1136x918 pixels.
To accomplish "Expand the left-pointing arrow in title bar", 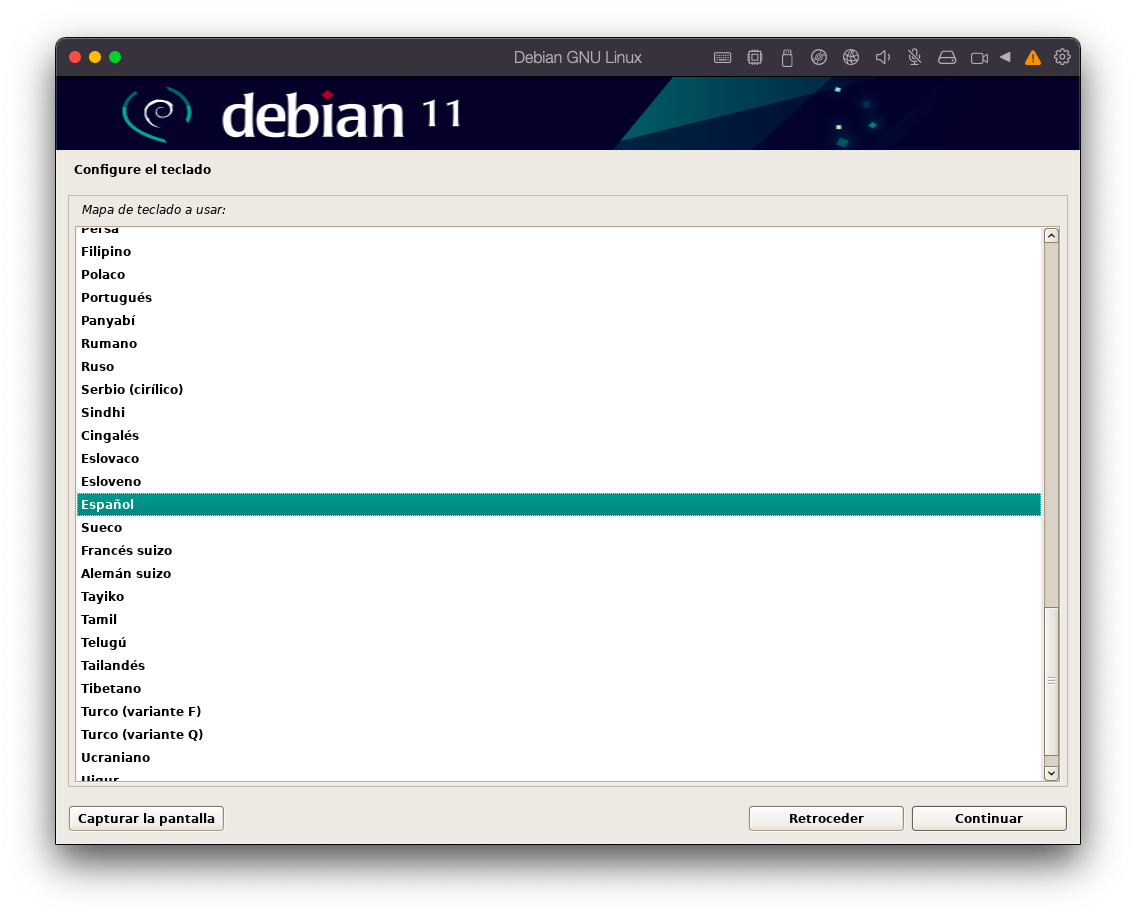I will [1005, 57].
